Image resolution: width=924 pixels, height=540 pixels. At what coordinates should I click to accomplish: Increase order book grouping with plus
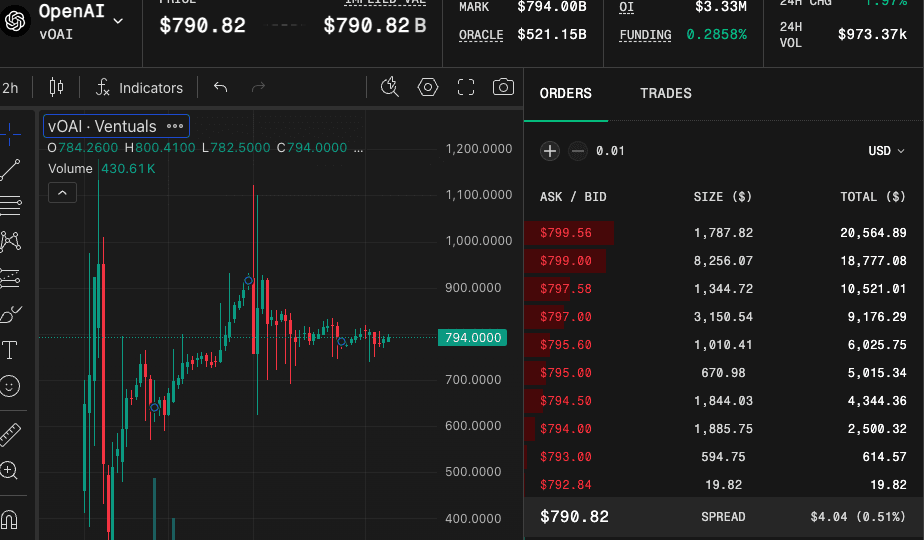(x=550, y=151)
